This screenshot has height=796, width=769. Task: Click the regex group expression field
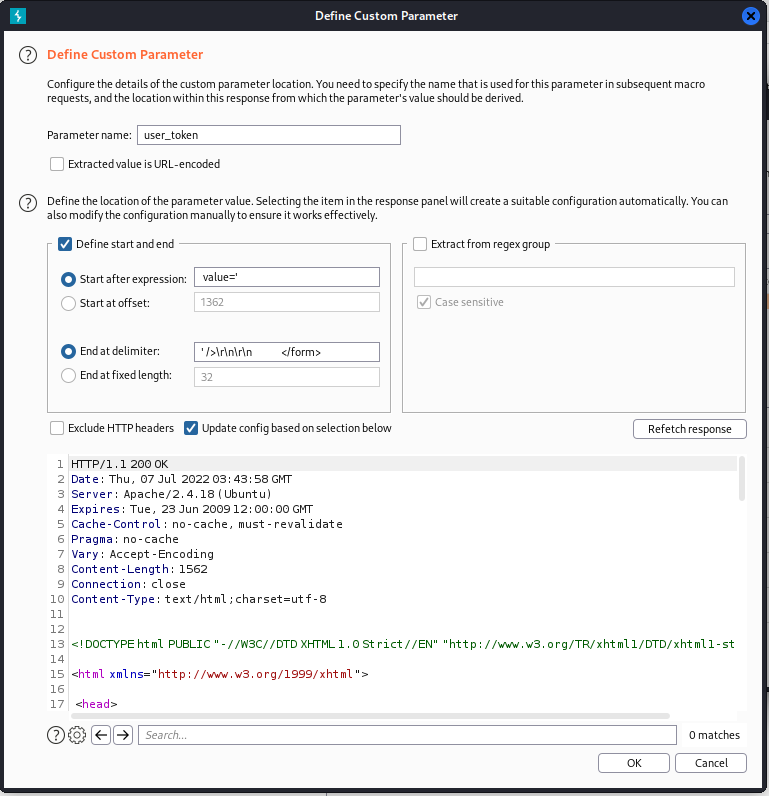574,277
